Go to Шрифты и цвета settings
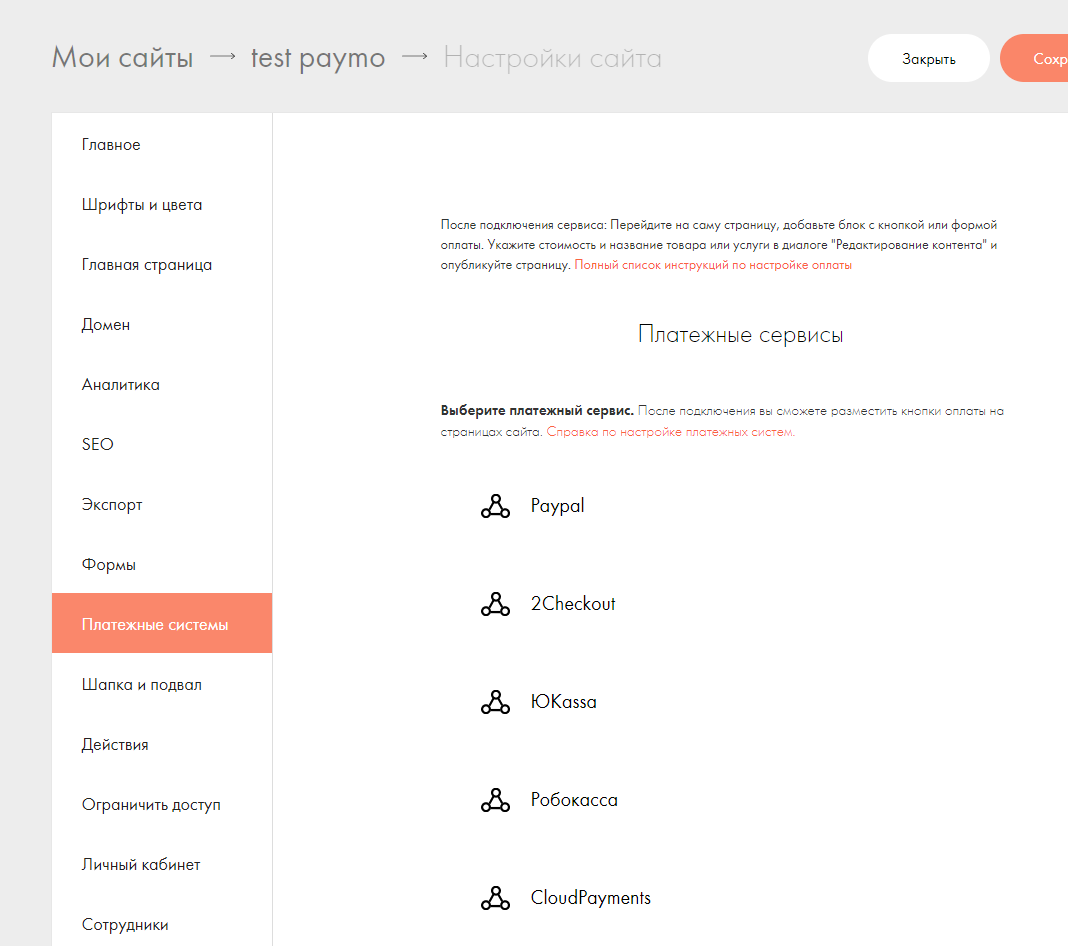This screenshot has height=946, width=1068. [162, 204]
